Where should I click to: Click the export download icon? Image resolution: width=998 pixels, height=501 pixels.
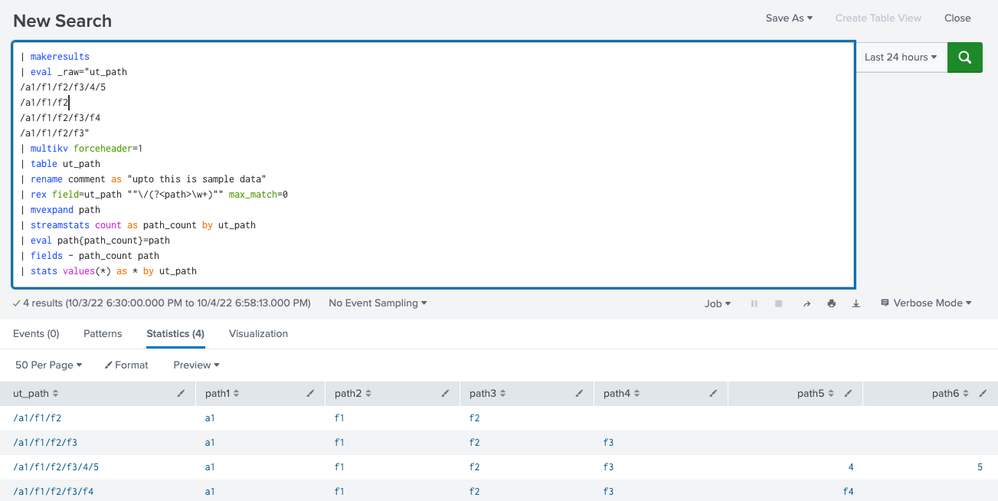[856, 303]
